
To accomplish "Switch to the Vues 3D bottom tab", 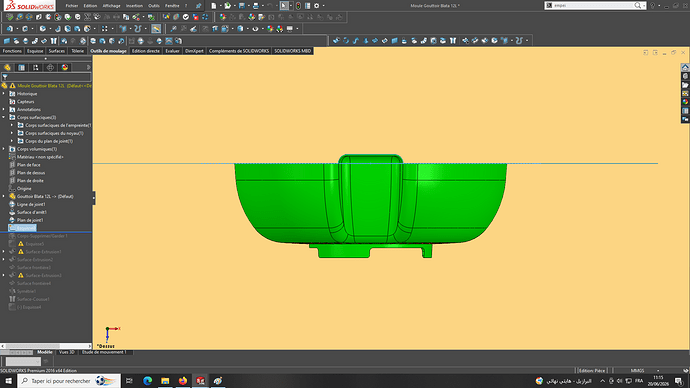I will coord(66,352).
